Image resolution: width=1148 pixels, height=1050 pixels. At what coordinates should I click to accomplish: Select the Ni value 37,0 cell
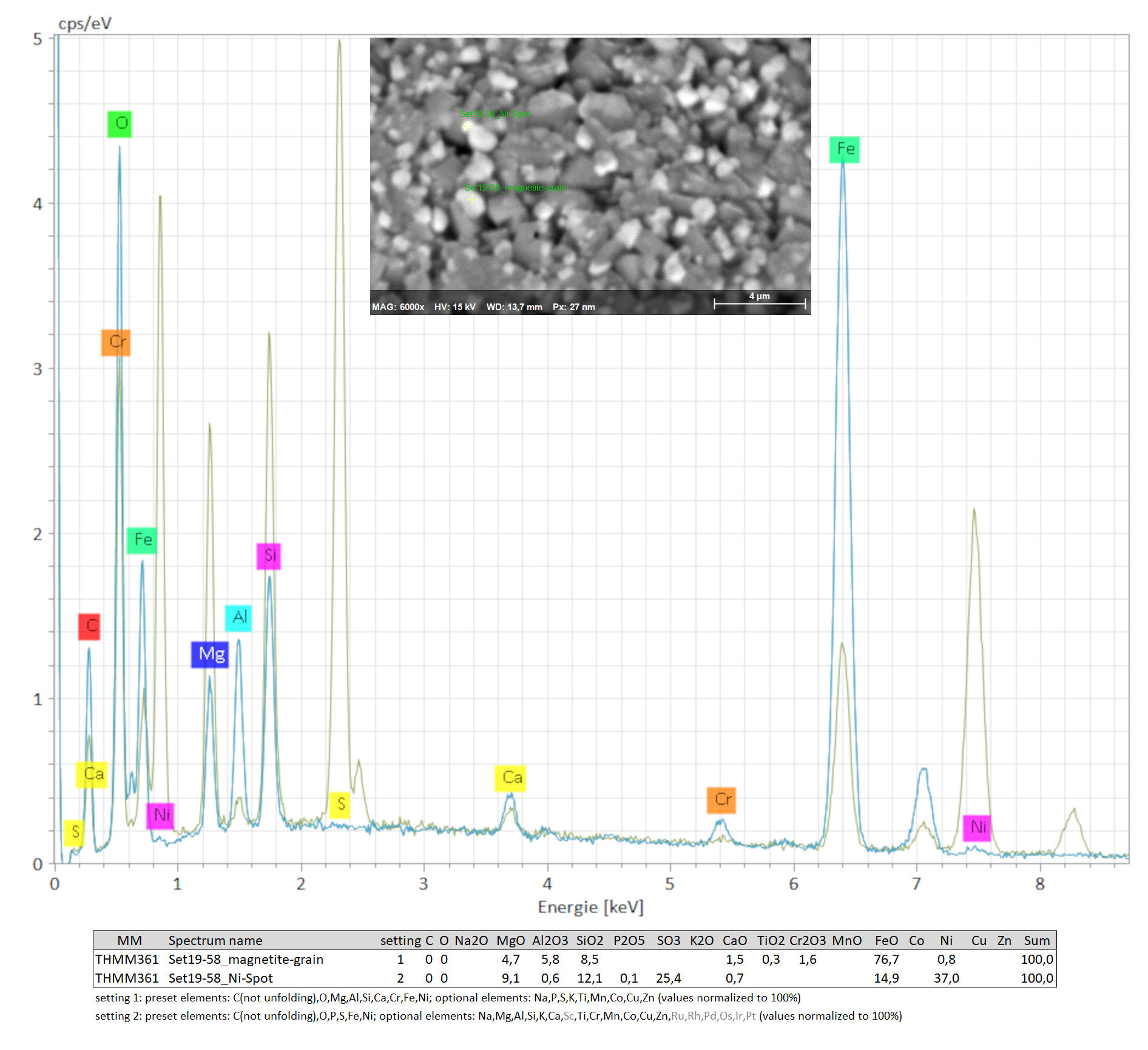pyautogui.click(x=946, y=978)
